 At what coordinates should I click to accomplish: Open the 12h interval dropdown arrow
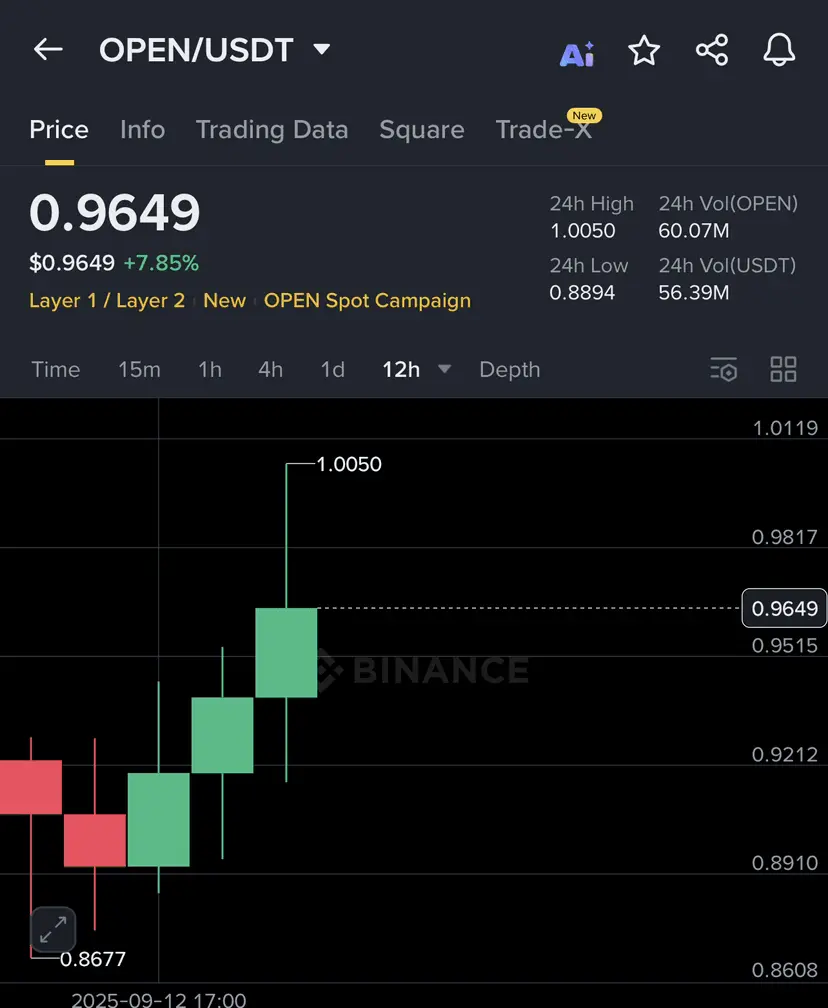coord(444,369)
